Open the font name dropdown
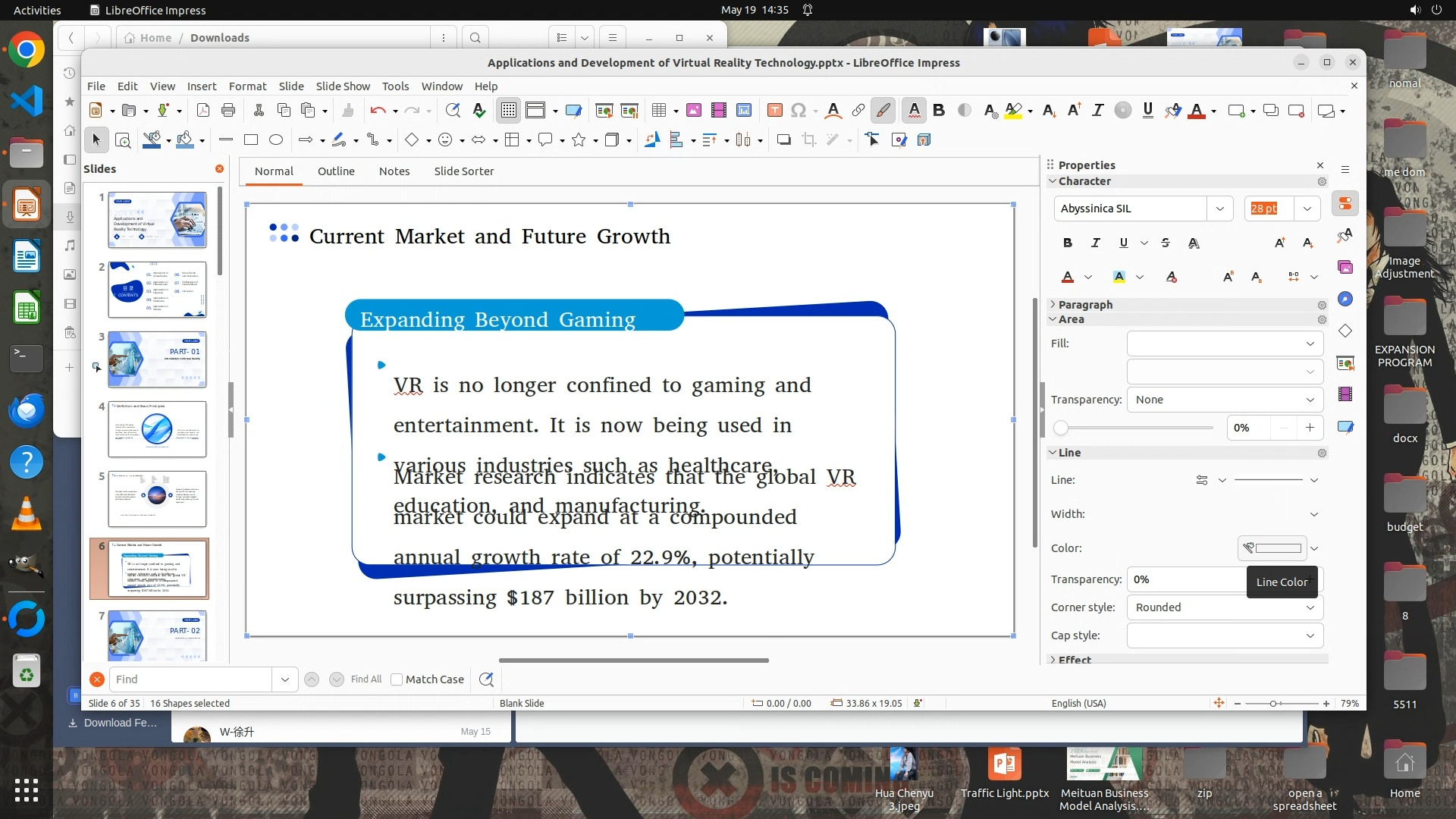 (1219, 209)
